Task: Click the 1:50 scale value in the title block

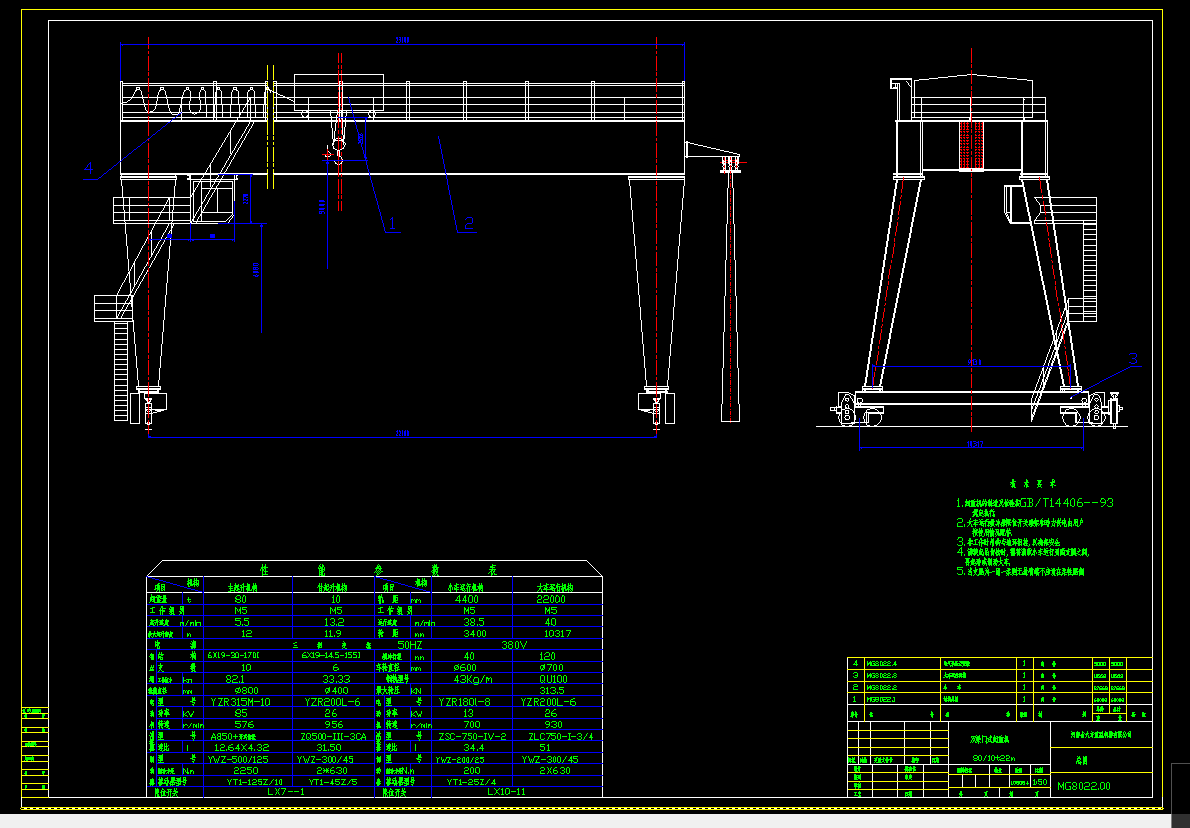Action: pos(1038,782)
